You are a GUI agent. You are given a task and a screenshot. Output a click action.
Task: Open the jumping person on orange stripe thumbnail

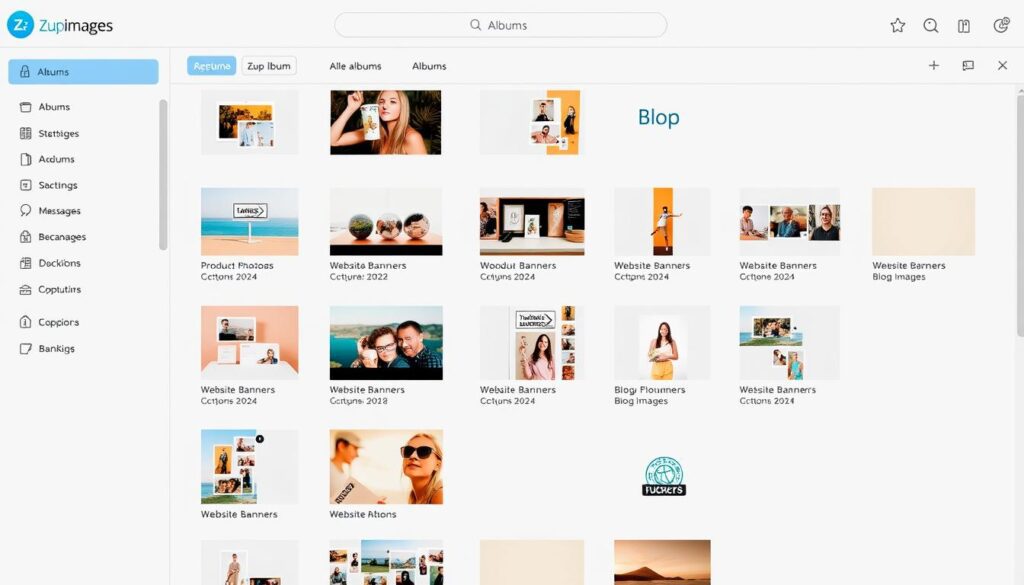pos(662,221)
